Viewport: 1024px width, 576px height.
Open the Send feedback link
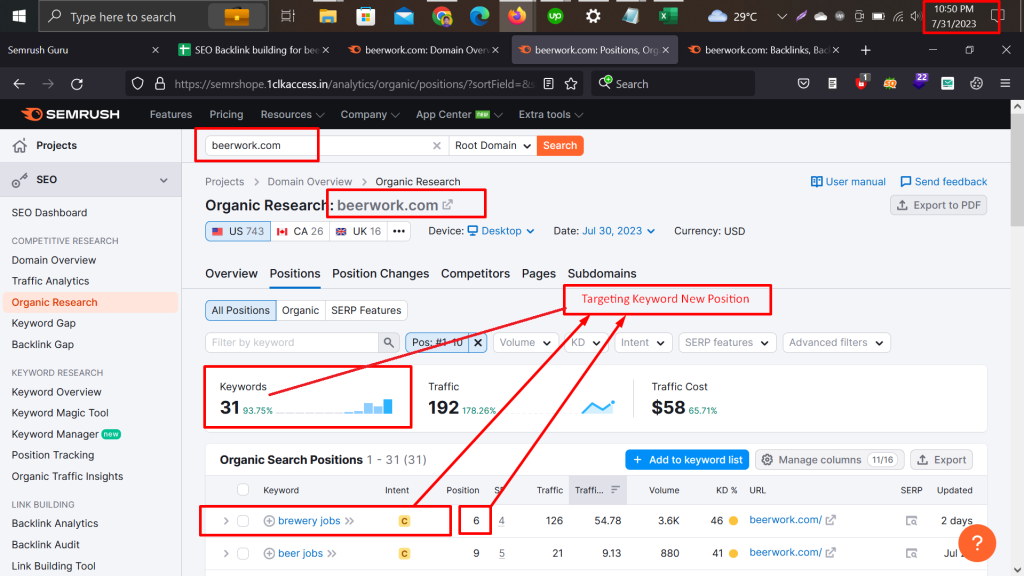tap(944, 182)
